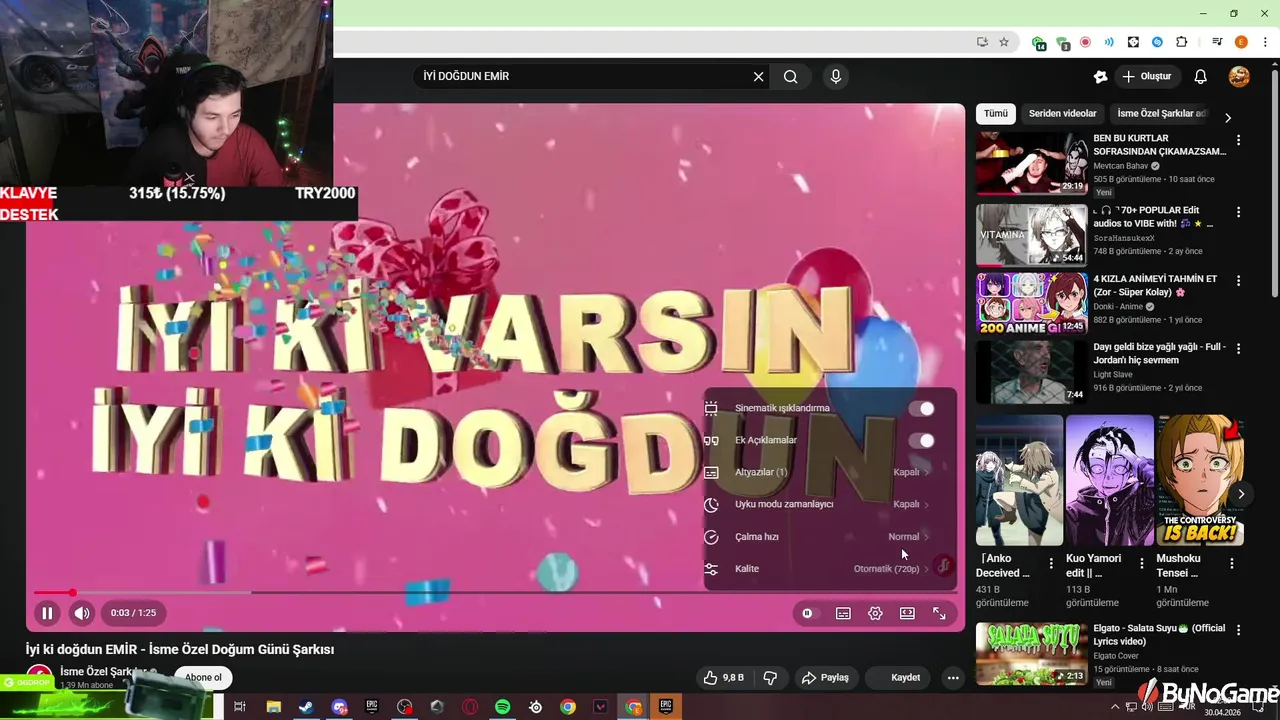The image size is (1280, 720).
Task: Toggle subtitles button on player bar
Action: click(843, 613)
